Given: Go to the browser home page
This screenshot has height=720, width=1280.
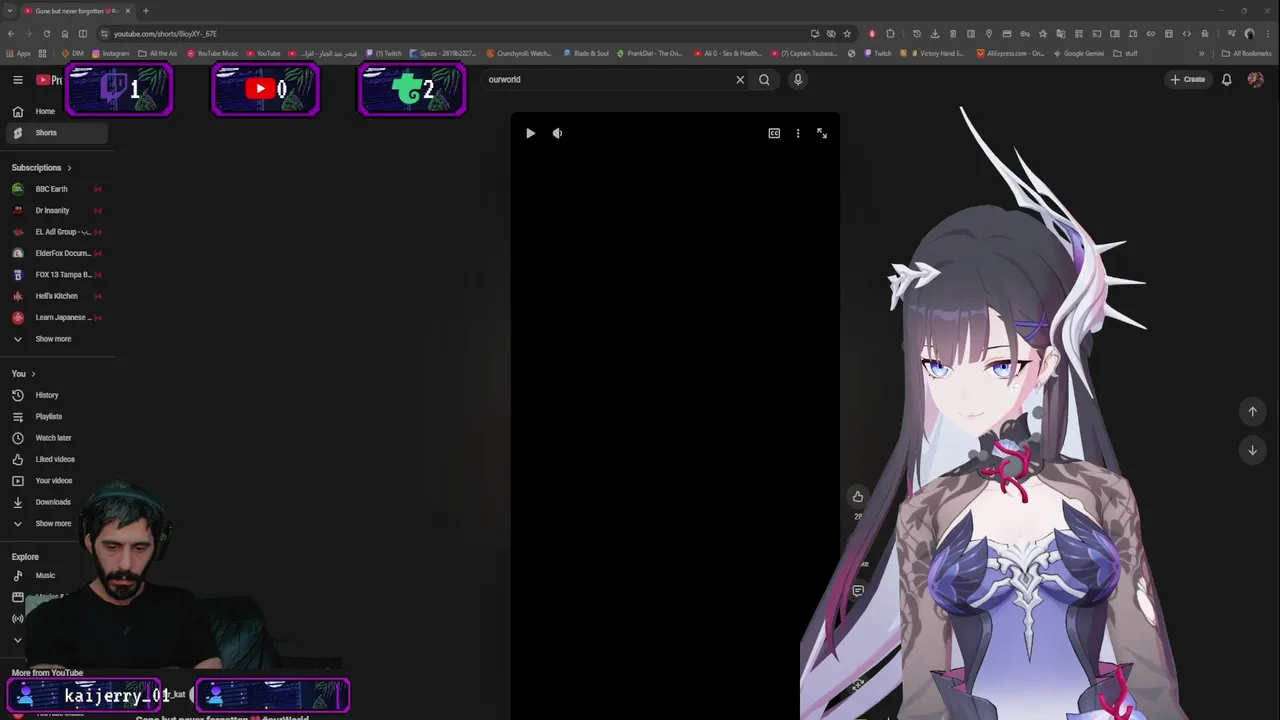Looking at the screenshot, I should [x=65, y=33].
